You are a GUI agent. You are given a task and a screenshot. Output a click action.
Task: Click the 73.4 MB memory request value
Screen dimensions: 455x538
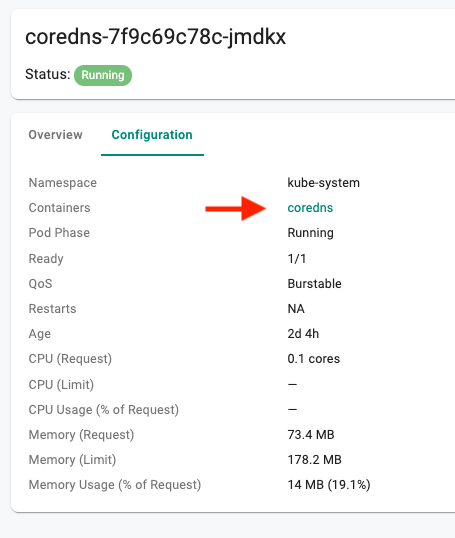[x=311, y=435]
